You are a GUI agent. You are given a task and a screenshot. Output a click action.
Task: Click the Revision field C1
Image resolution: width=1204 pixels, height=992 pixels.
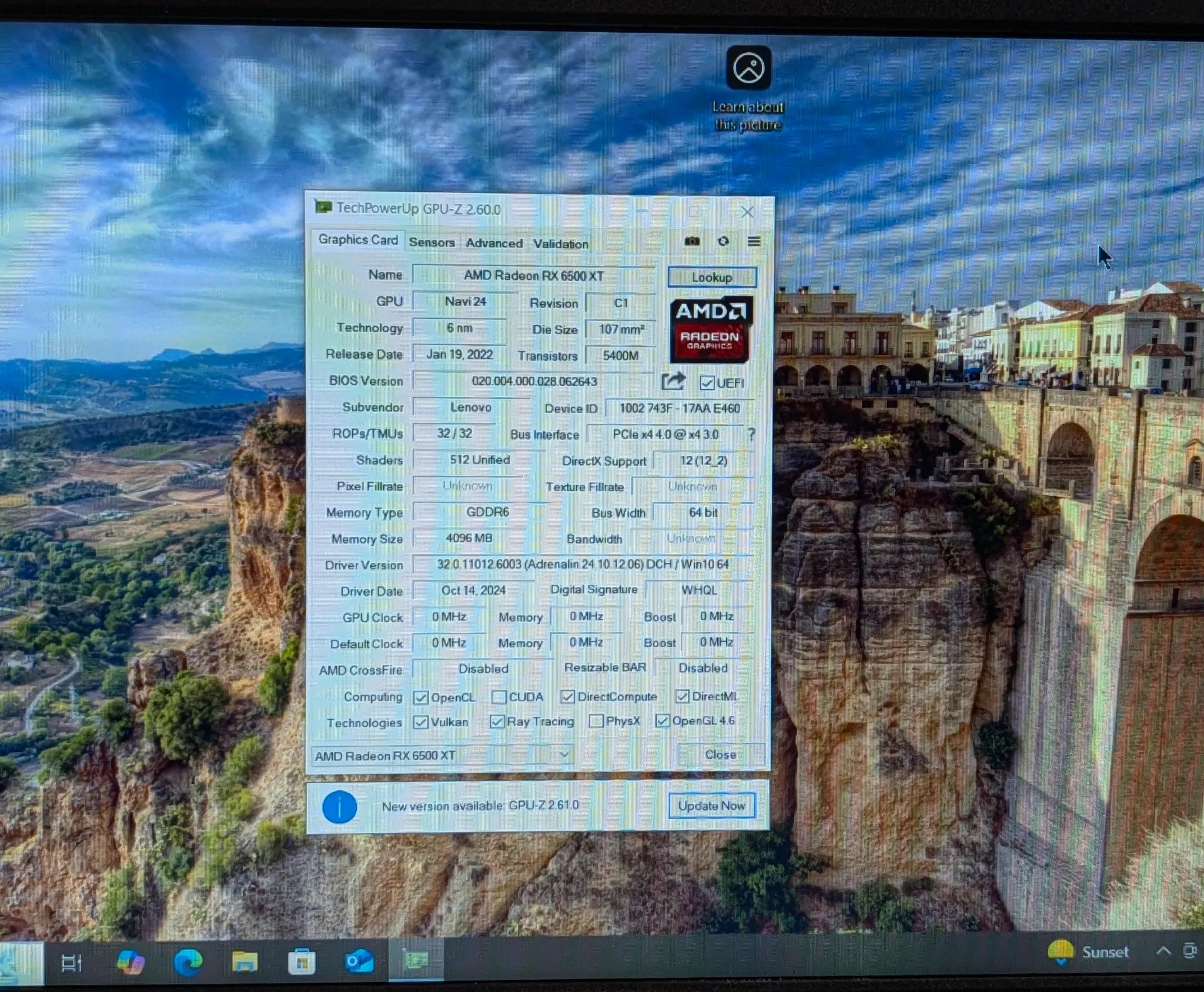click(621, 303)
